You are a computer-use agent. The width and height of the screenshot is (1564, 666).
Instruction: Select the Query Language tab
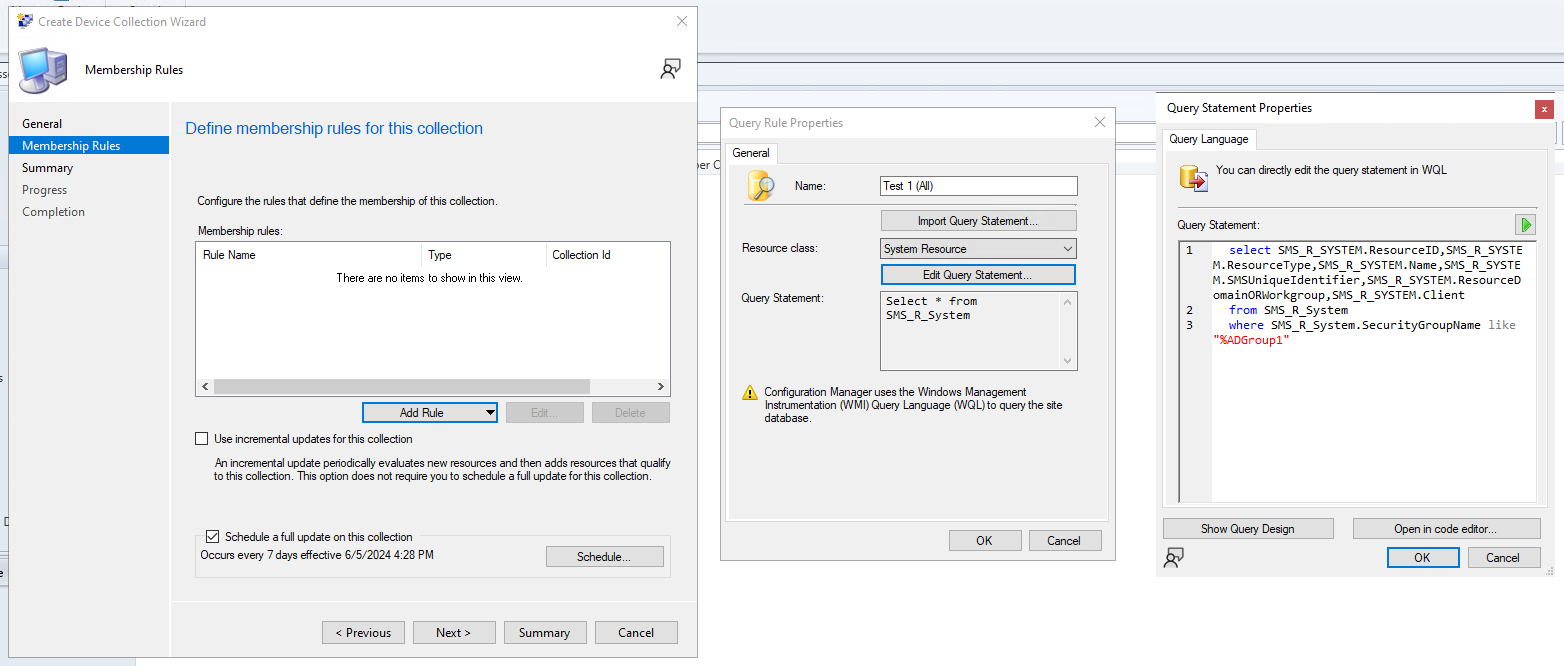click(x=1208, y=139)
